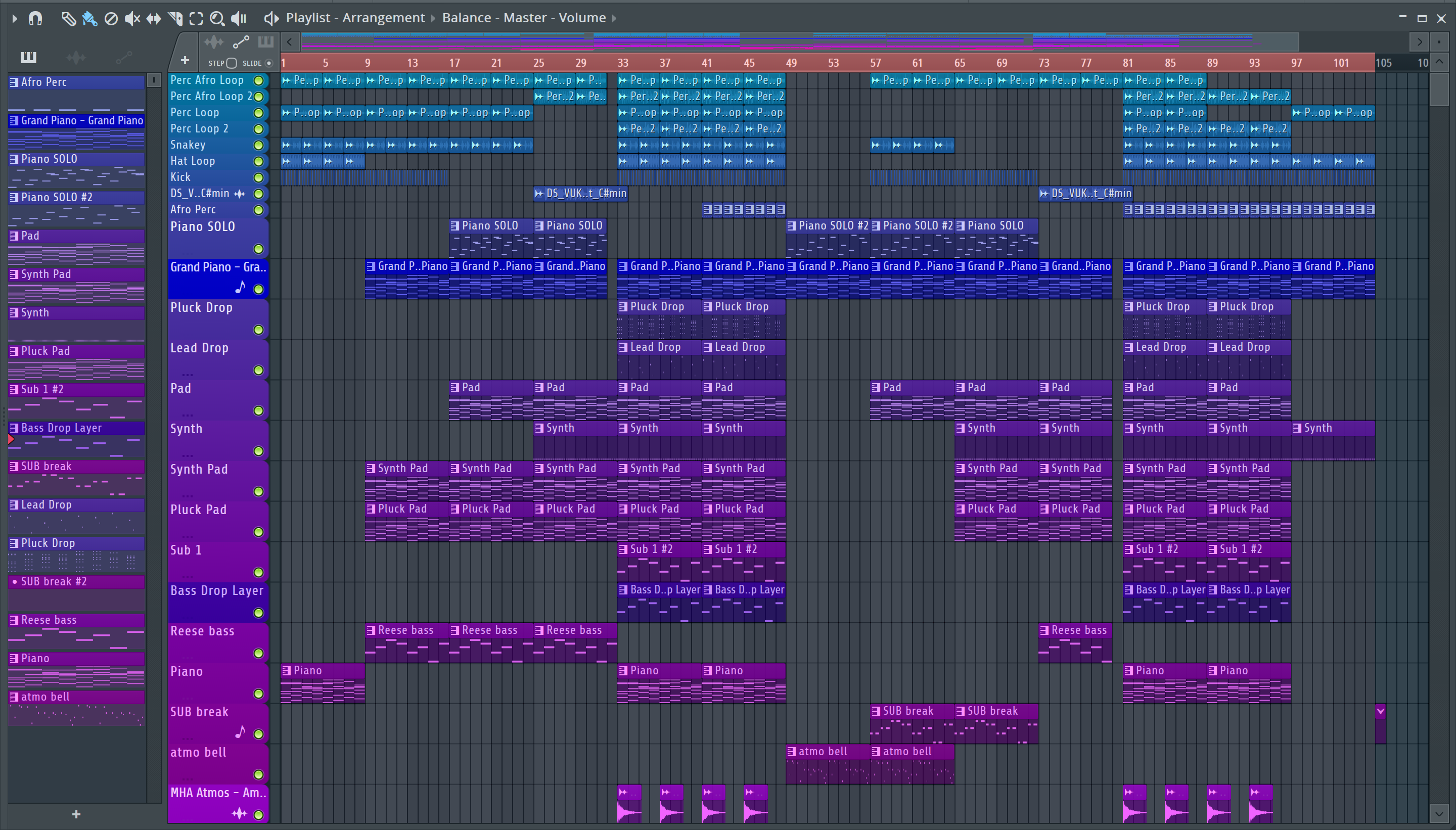Switch track header to automation mode
The width and height of the screenshot is (1456, 830).
click(241, 41)
